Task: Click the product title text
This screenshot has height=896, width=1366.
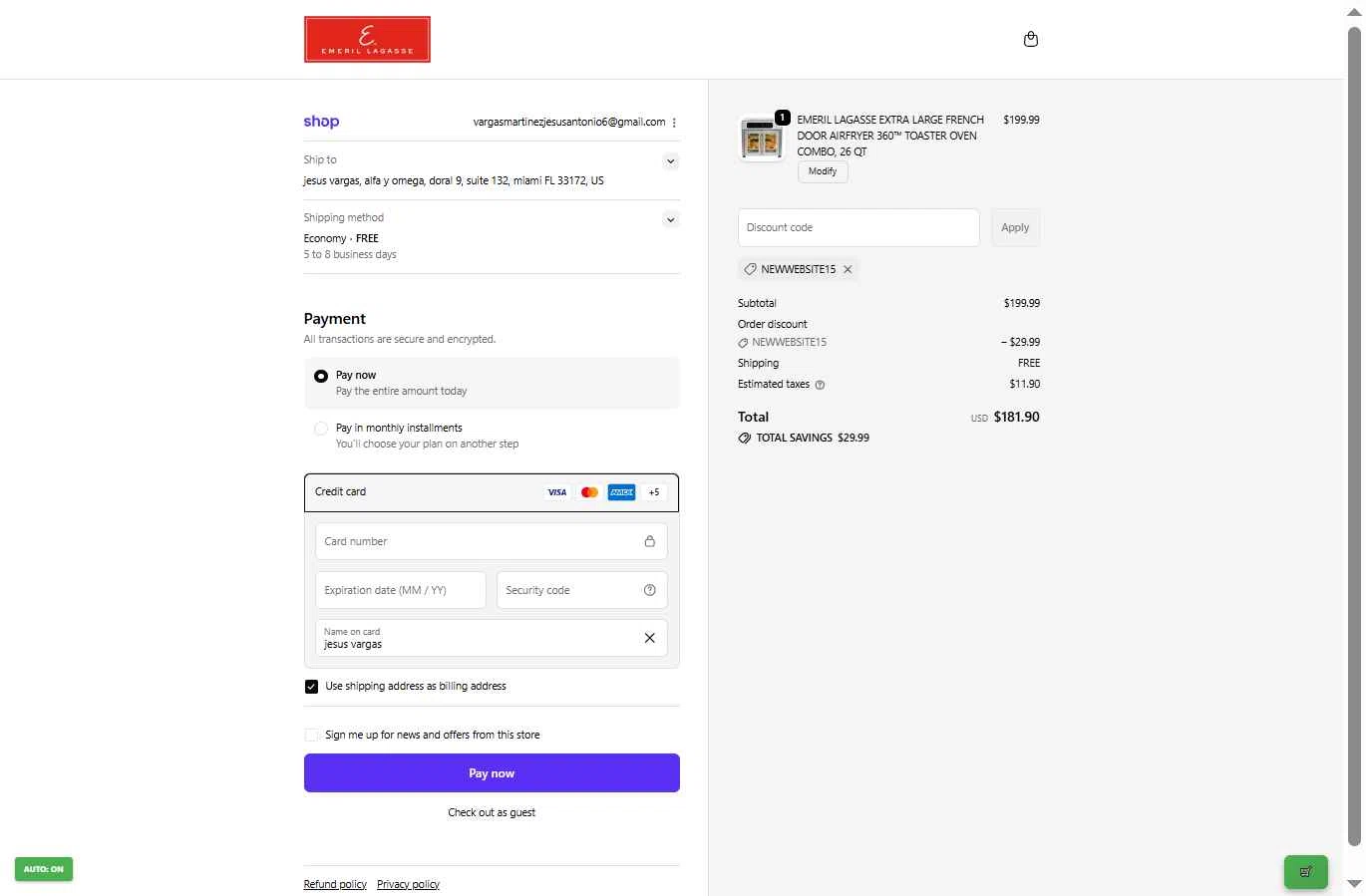Action: coord(890,136)
